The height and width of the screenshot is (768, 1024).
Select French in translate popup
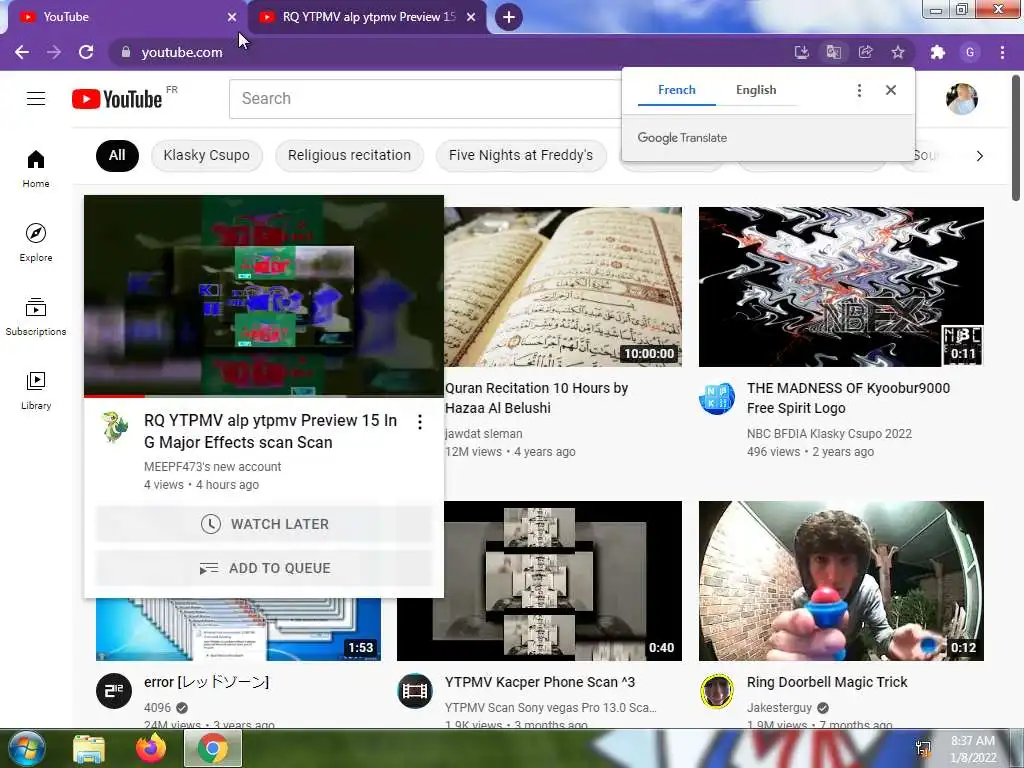(677, 90)
